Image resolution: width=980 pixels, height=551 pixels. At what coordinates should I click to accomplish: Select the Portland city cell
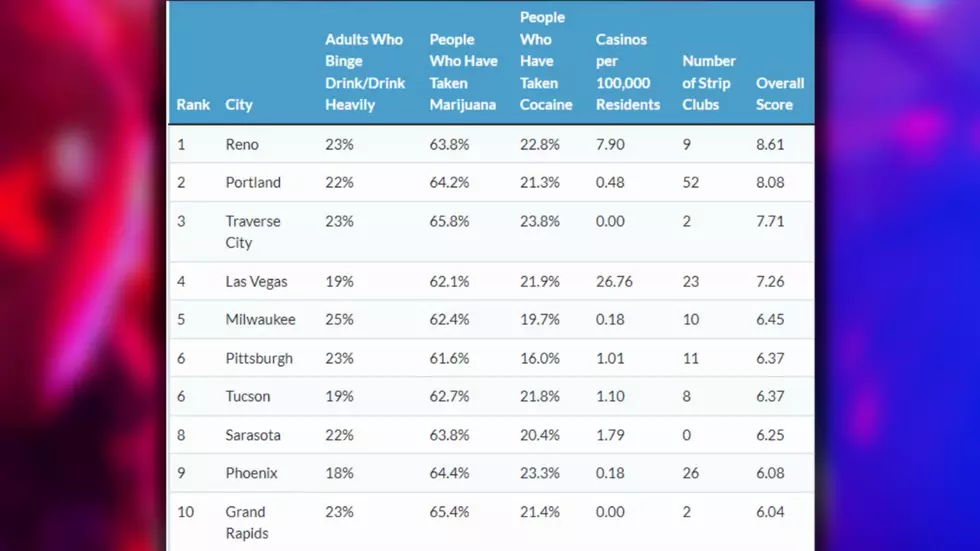click(x=252, y=182)
